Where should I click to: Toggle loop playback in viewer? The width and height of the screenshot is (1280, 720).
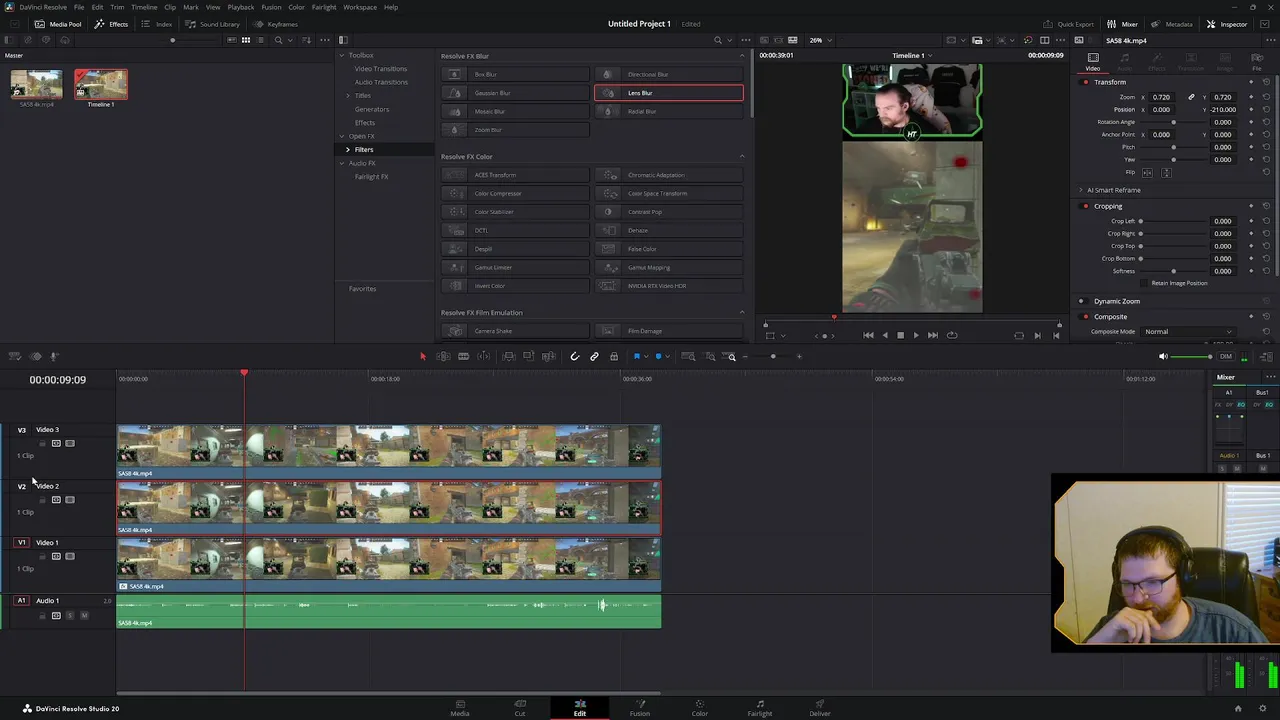[952, 335]
